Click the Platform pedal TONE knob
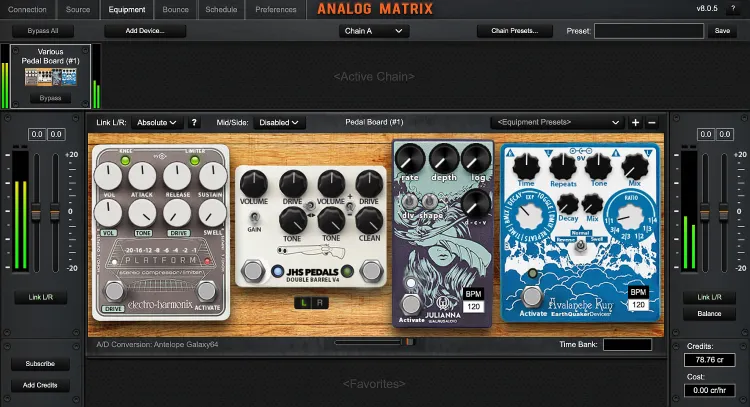Viewport: 750px width, 407px height. [x=143, y=213]
